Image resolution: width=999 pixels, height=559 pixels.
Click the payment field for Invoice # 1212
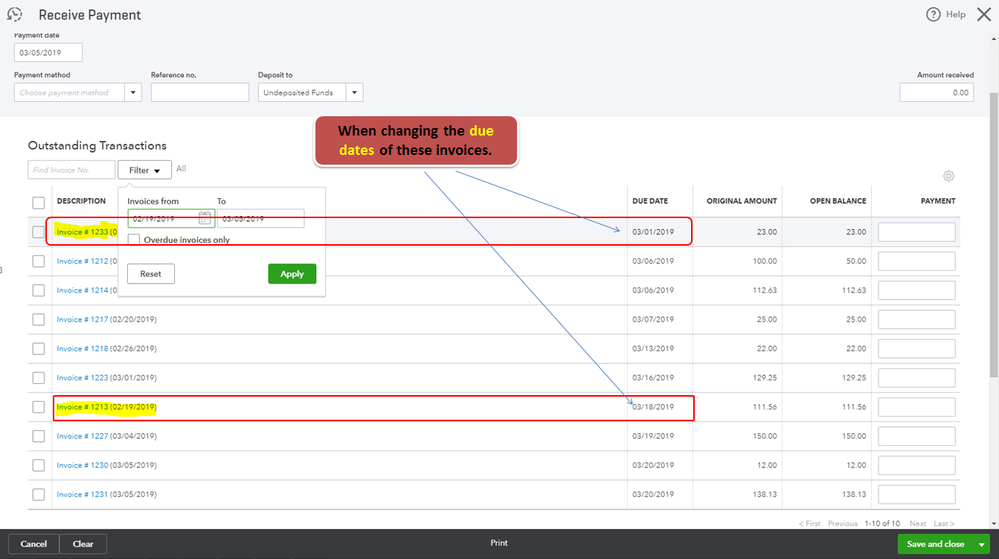[x=916, y=261]
